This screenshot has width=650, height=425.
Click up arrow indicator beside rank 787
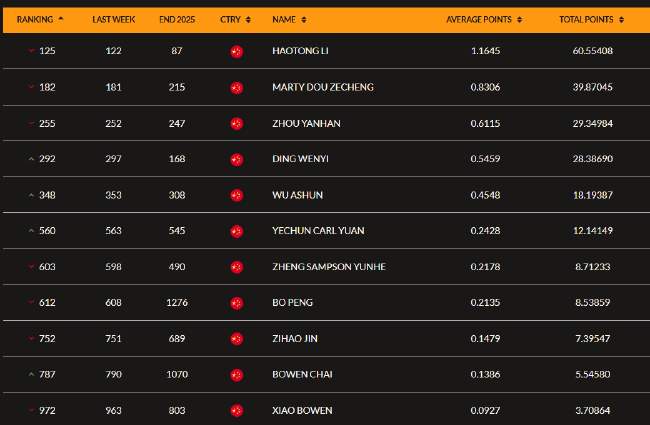pyautogui.click(x=31, y=374)
